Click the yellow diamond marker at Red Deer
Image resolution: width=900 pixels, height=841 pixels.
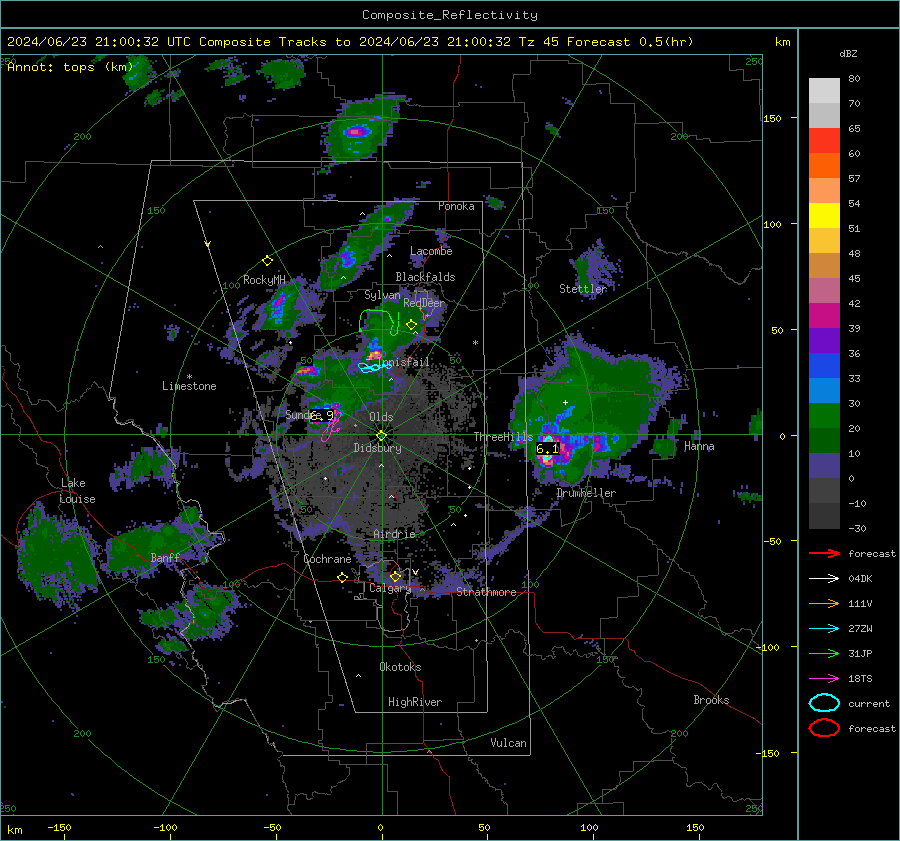[x=411, y=325]
